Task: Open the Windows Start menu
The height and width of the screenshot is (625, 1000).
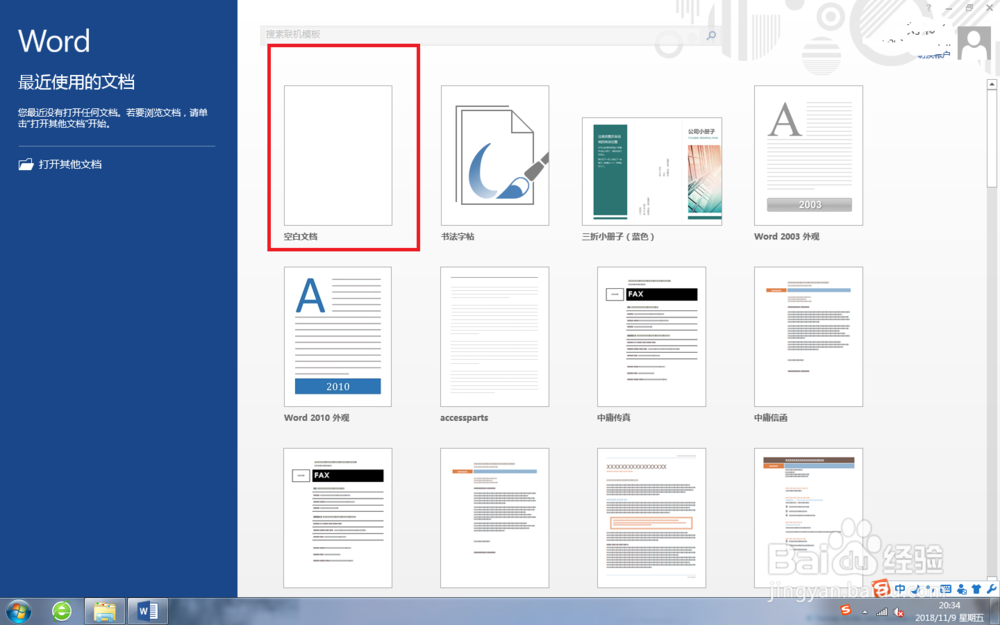Action: pyautogui.click(x=18, y=610)
